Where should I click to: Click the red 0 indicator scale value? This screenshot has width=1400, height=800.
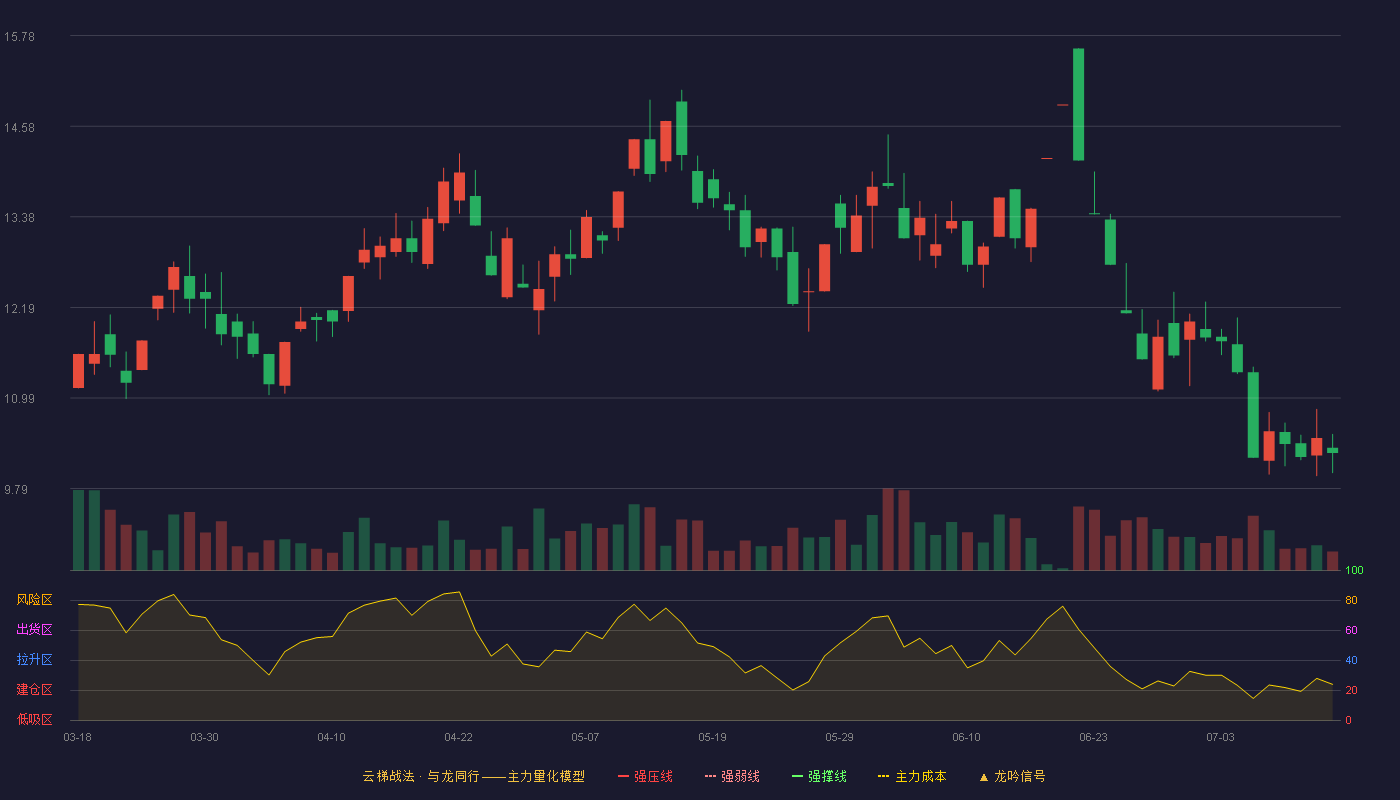click(1348, 721)
